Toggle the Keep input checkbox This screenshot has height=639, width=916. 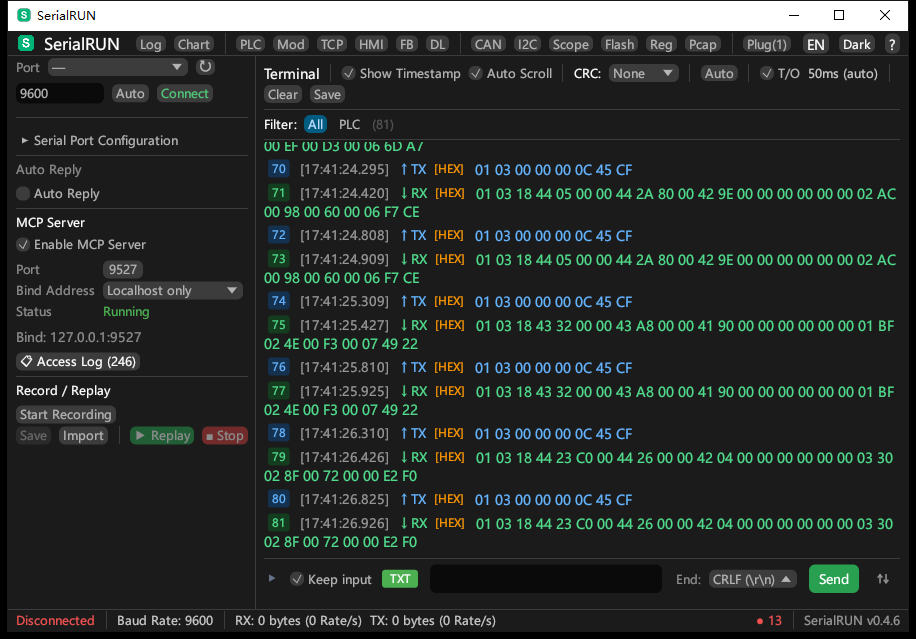point(297,579)
